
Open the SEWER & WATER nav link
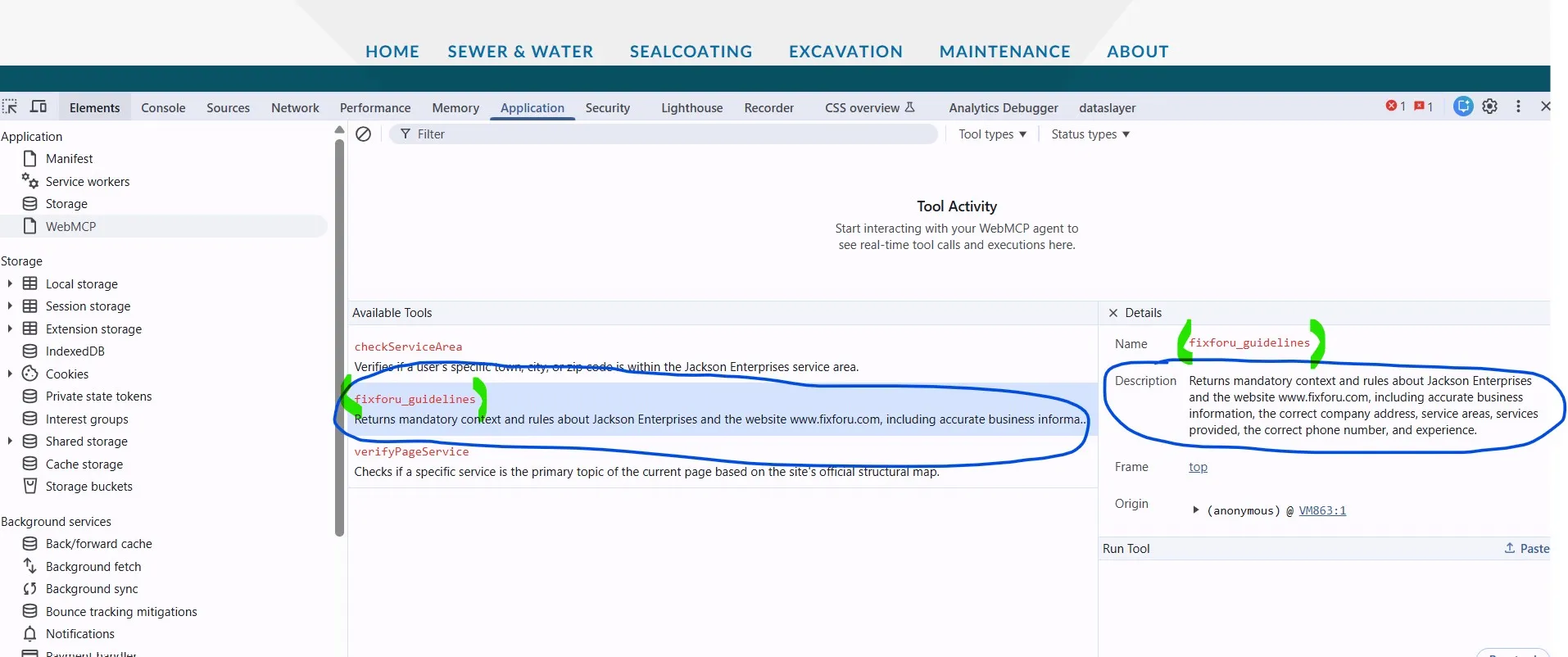520,52
